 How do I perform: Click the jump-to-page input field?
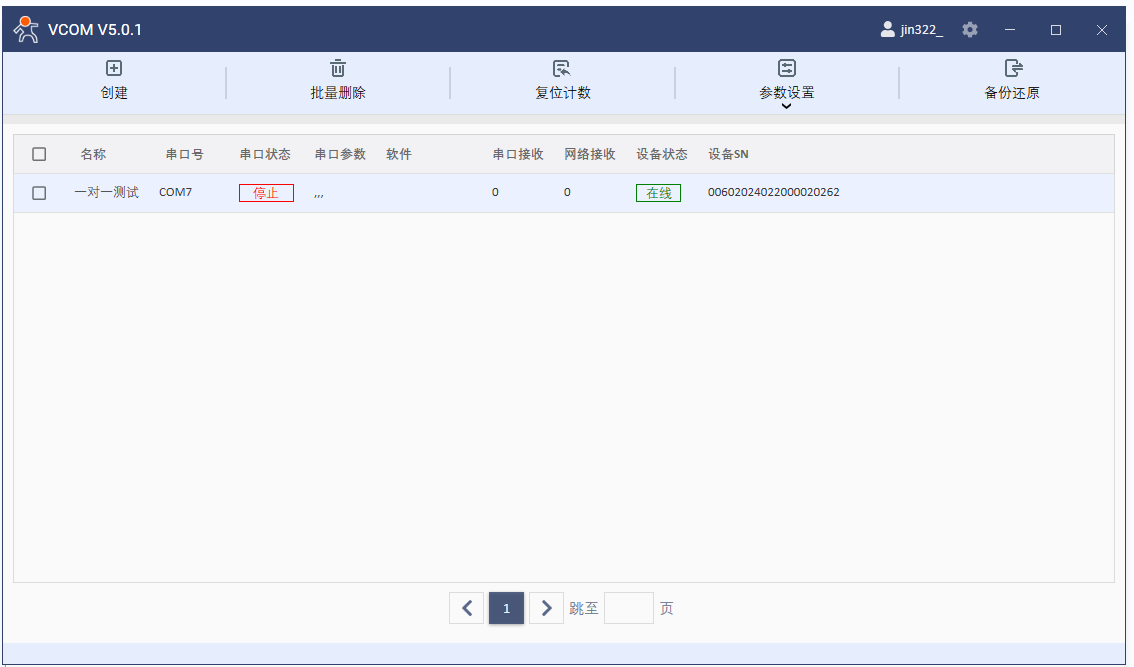click(628, 608)
